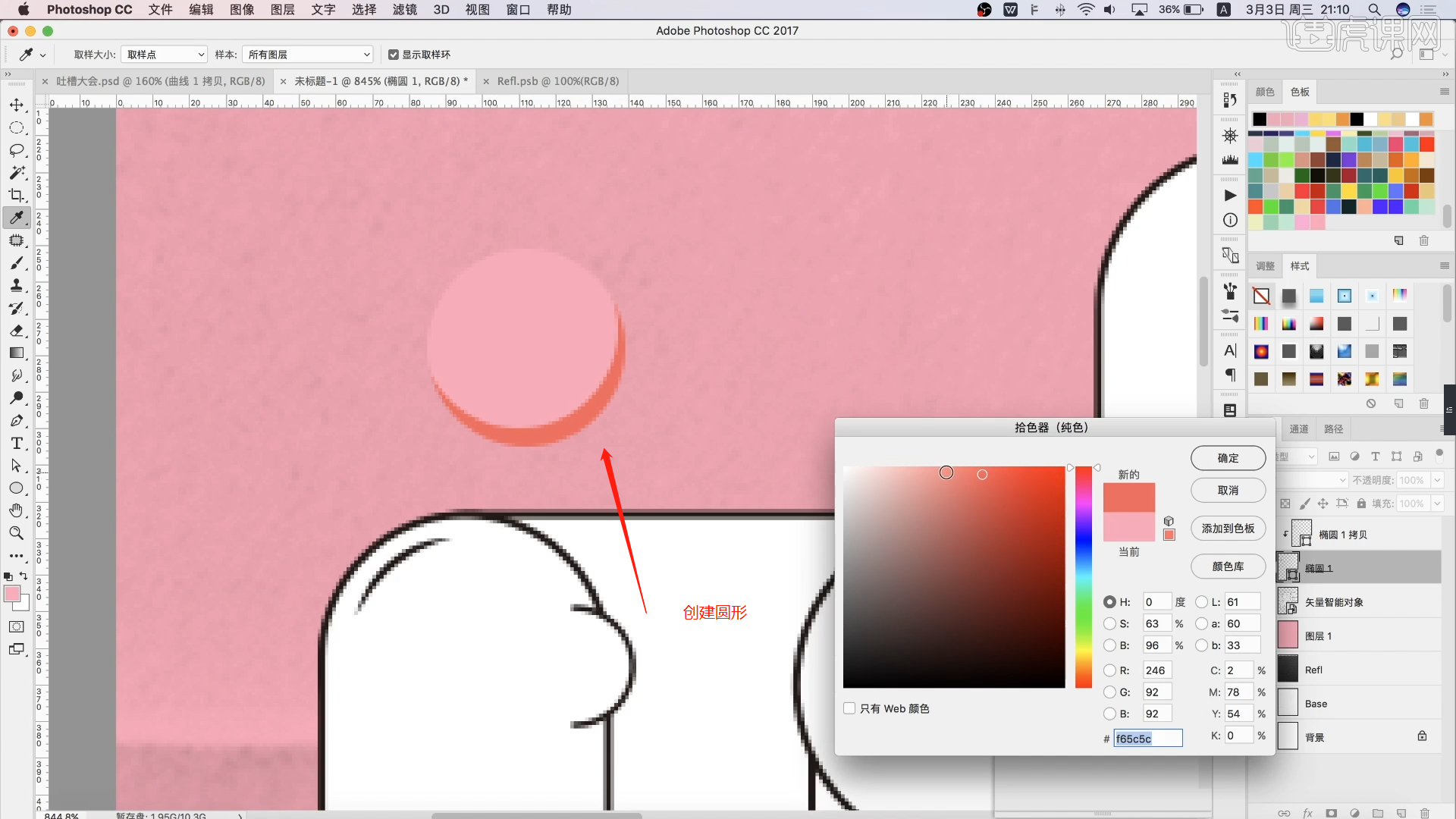
Task: Open the Info panel icon
Action: (x=1230, y=220)
